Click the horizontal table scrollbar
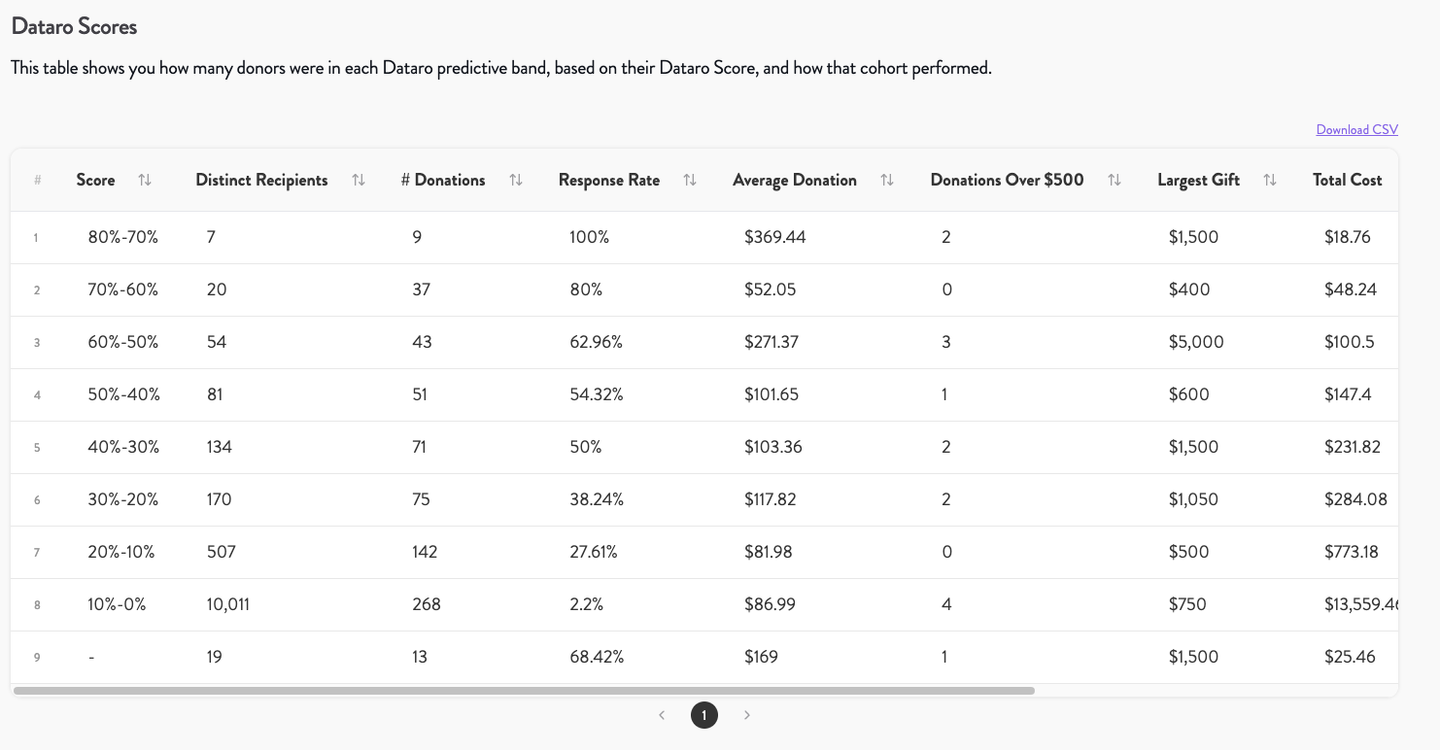Viewport: 1440px width, 750px height. (523, 690)
